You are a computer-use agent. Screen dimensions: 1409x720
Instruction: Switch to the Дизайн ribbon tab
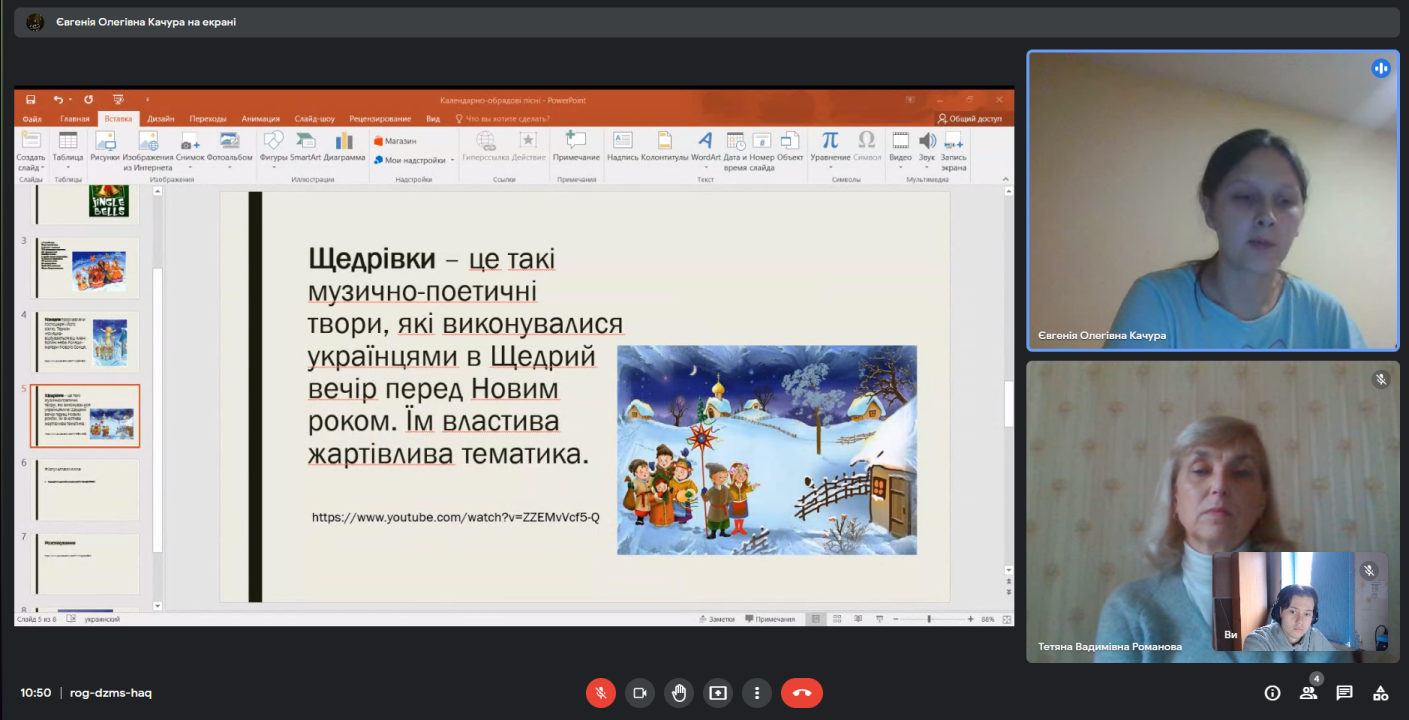tap(160, 118)
